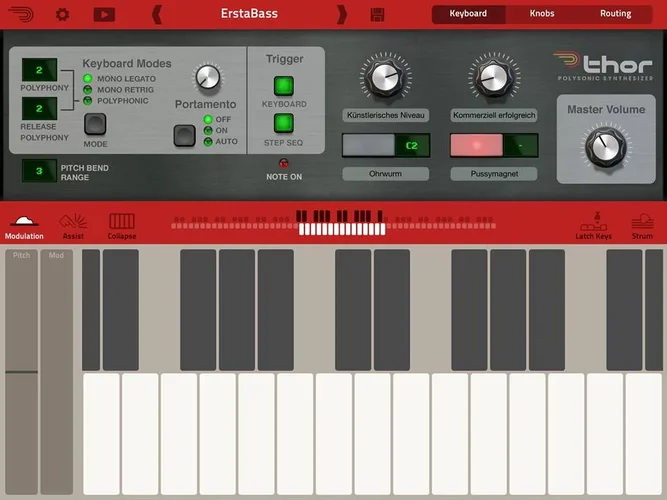Open settings with the gear icon
Viewport: 667px width, 500px height.
click(63, 14)
